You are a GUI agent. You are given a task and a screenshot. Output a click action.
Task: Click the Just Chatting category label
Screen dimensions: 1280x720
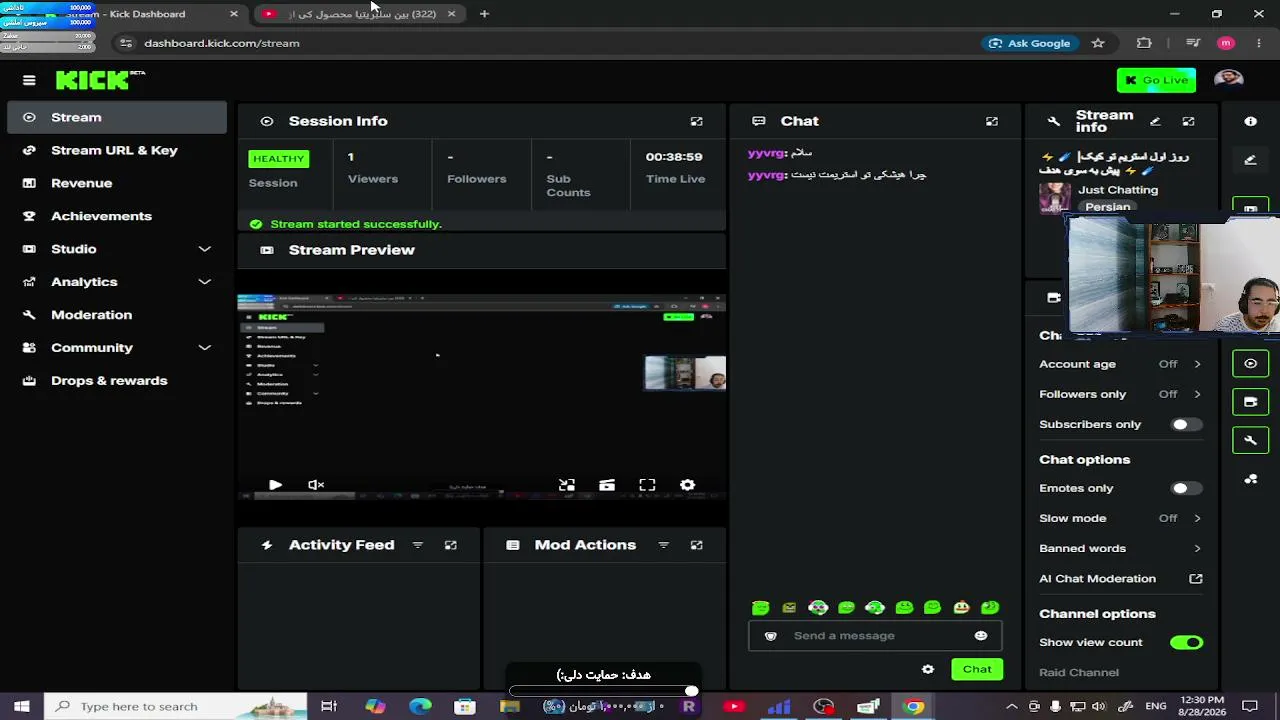[1118, 190]
